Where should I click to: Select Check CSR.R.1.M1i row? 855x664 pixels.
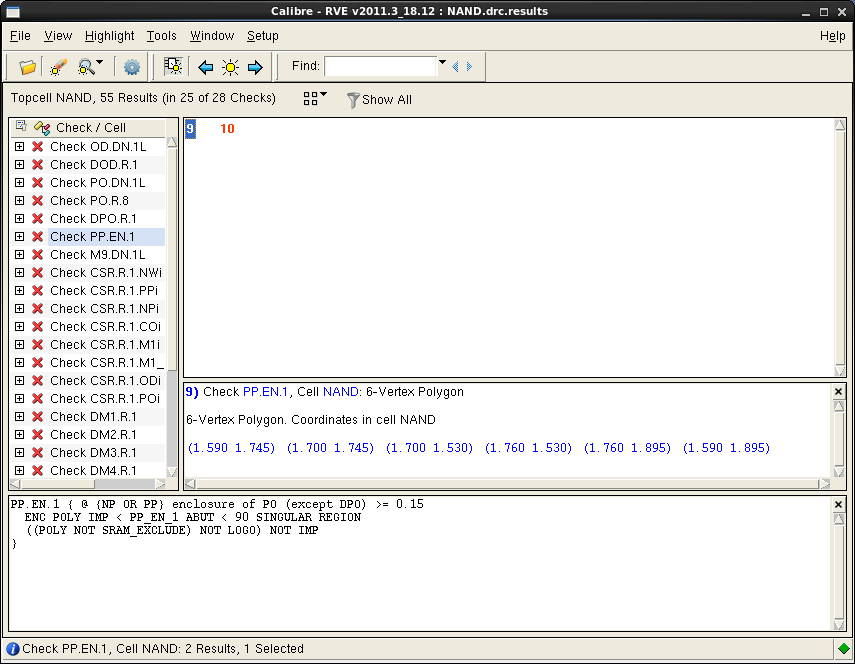(x=105, y=345)
